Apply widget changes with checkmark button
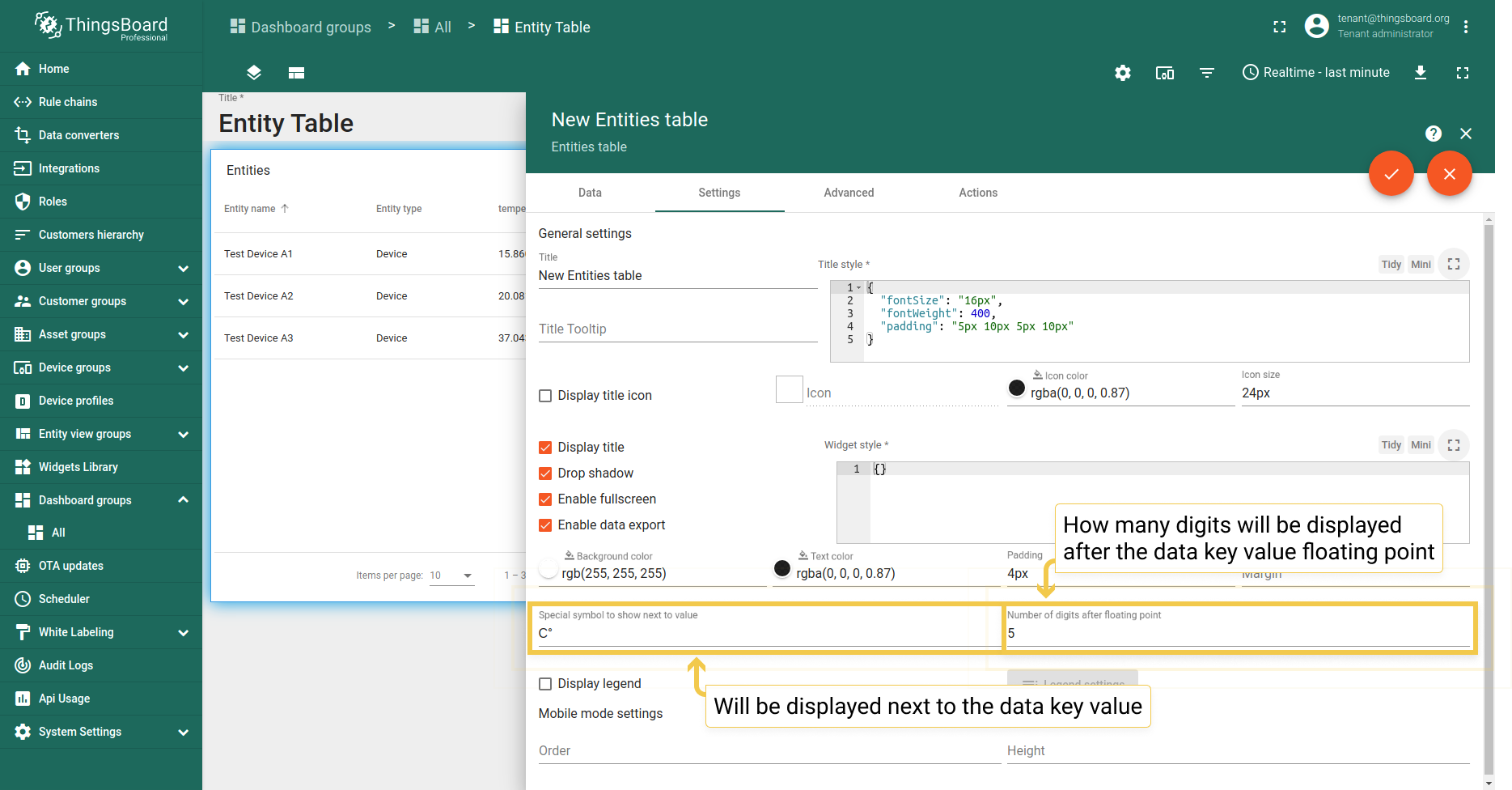 coord(1391,173)
